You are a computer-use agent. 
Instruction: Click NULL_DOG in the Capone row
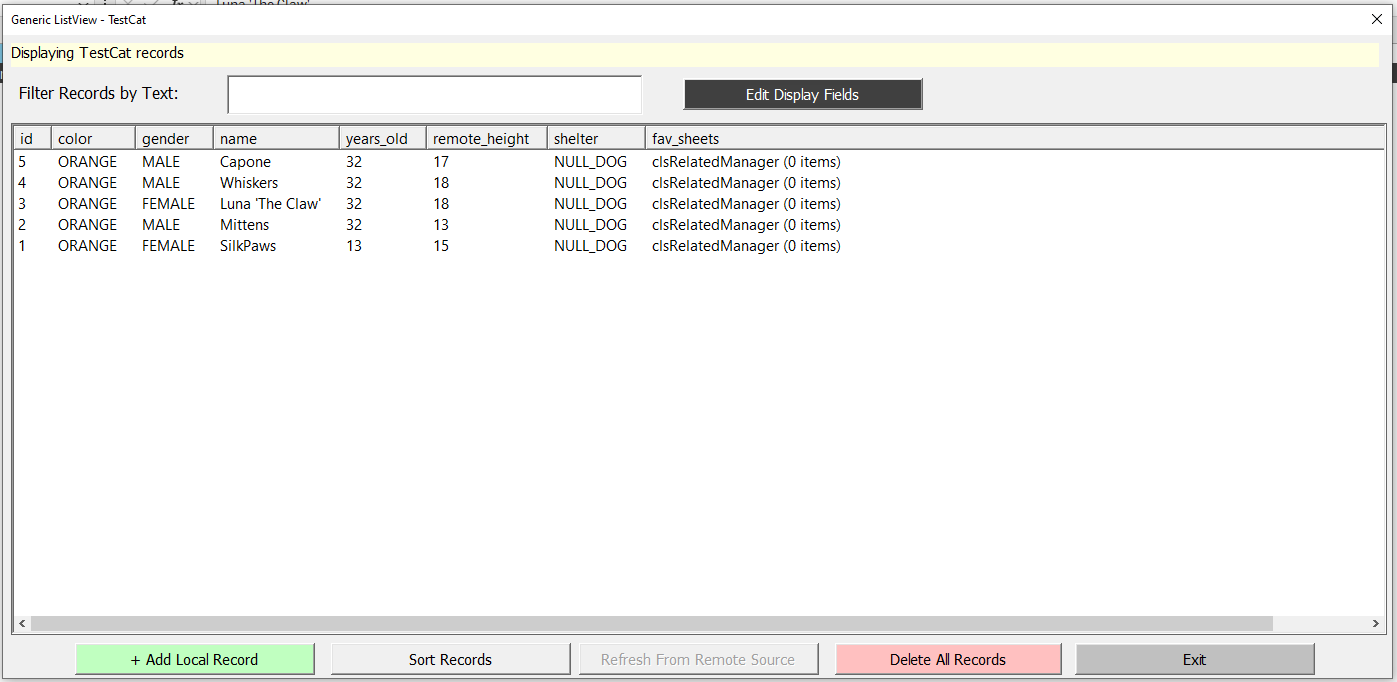click(x=590, y=162)
